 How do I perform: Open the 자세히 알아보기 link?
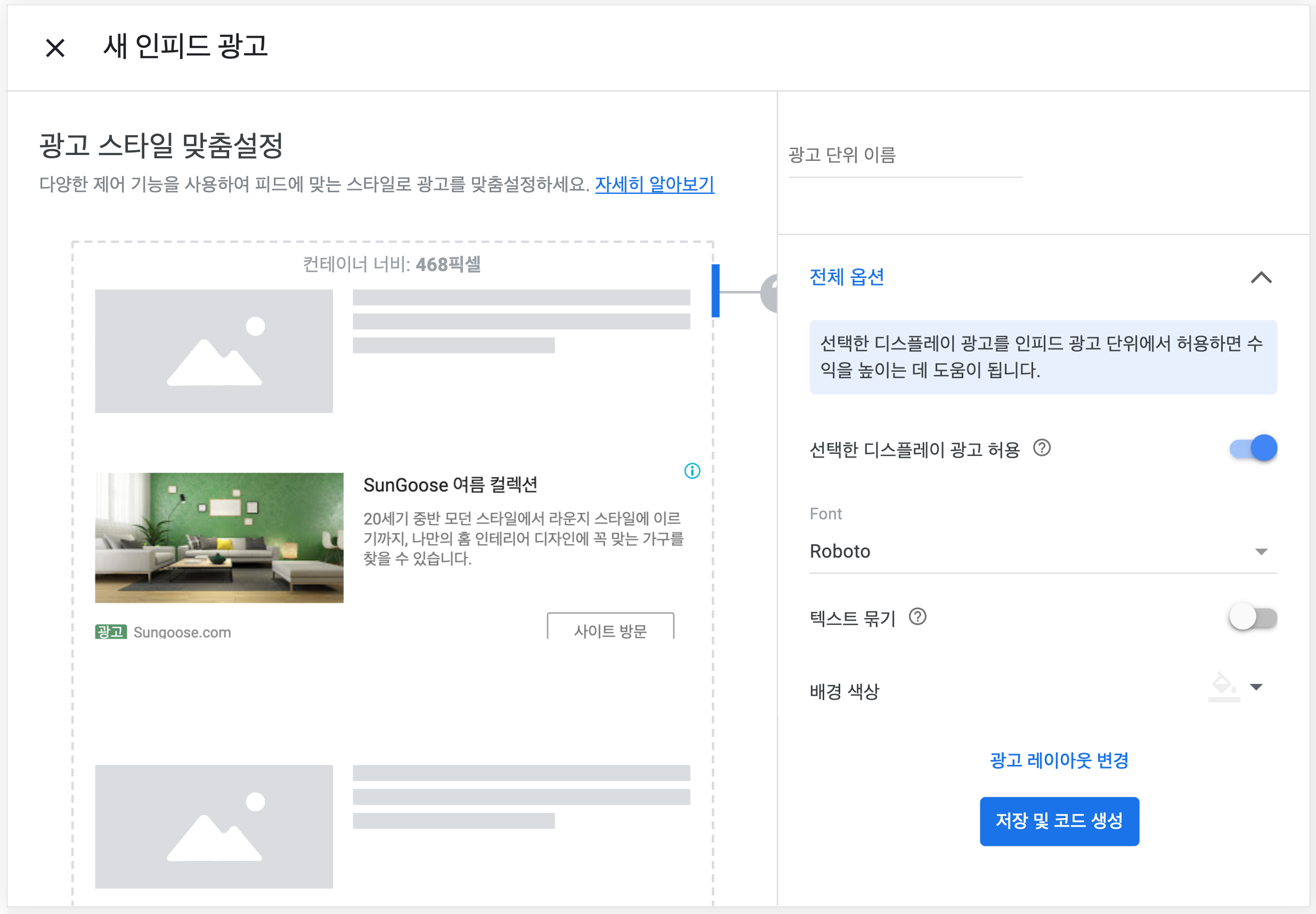(x=654, y=184)
